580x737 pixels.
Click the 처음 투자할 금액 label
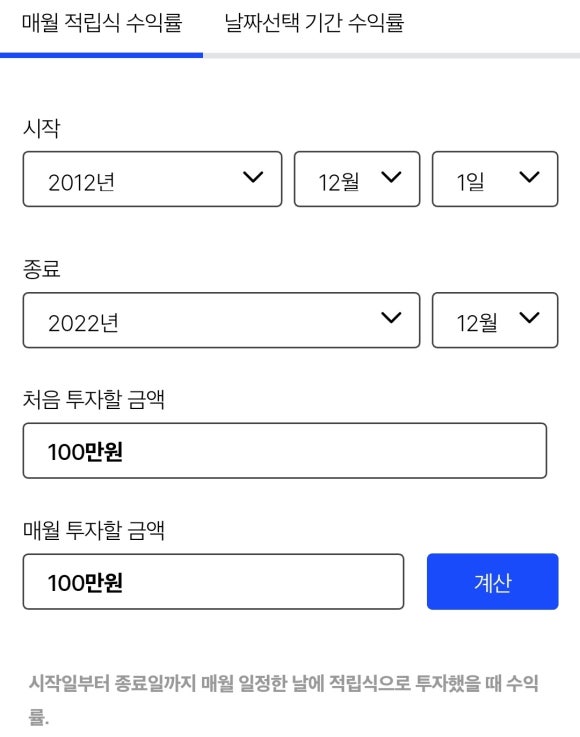click(94, 400)
